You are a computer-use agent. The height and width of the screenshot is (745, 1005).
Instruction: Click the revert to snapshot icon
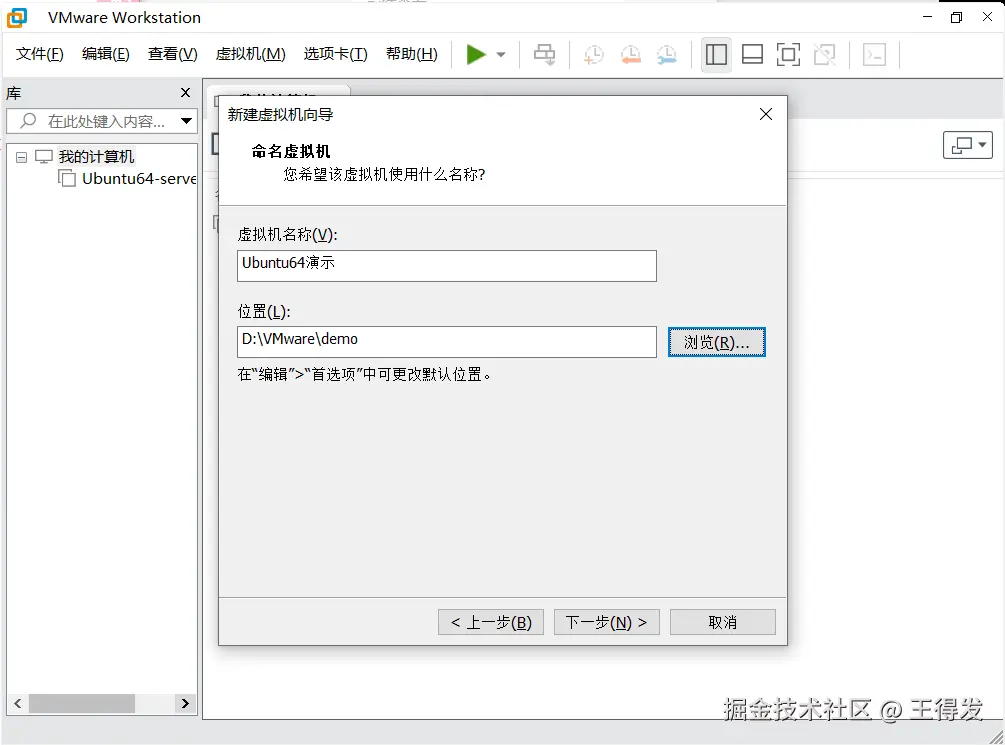pos(631,54)
